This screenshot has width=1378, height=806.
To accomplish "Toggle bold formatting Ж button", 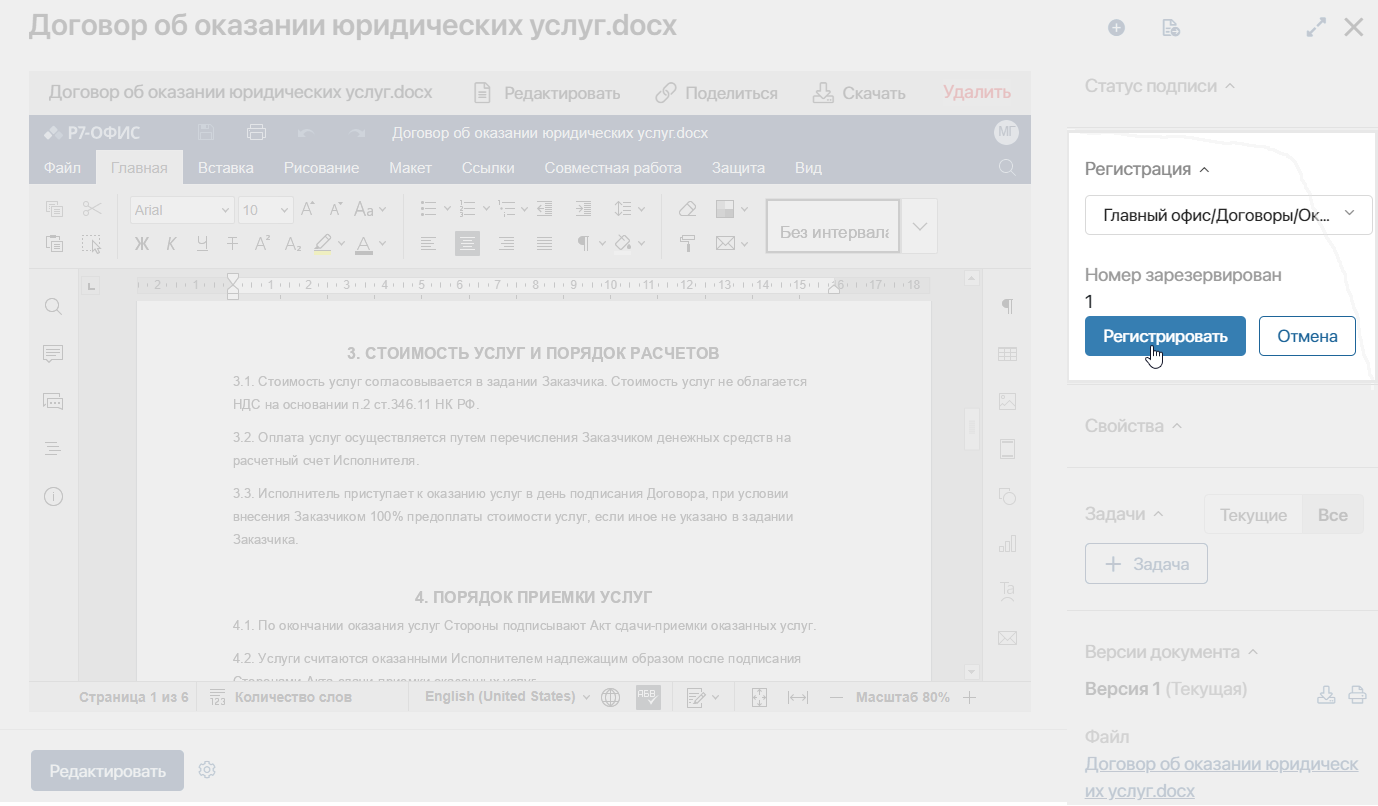I will [x=141, y=243].
